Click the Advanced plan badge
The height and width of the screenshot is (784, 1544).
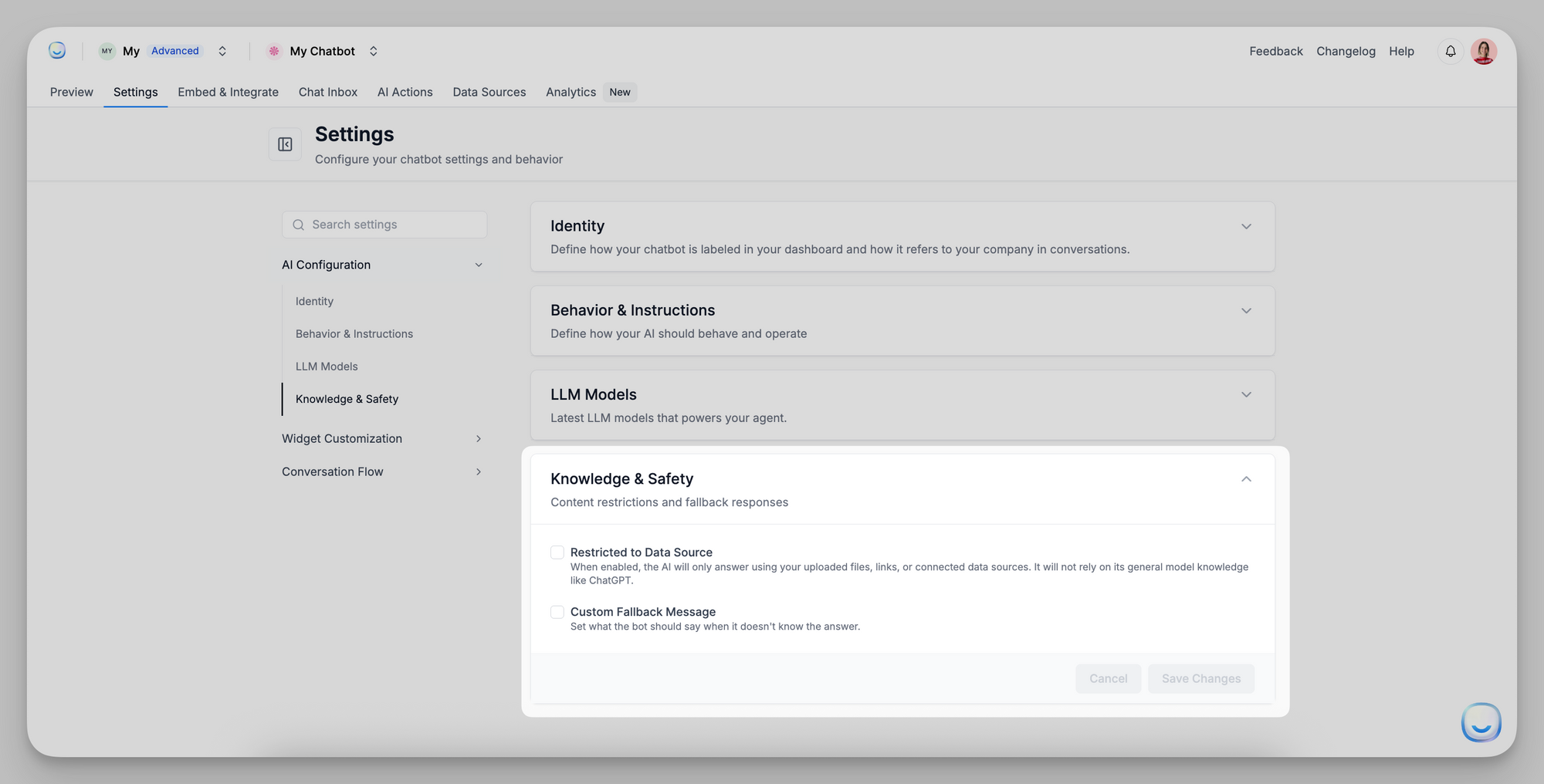point(175,51)
